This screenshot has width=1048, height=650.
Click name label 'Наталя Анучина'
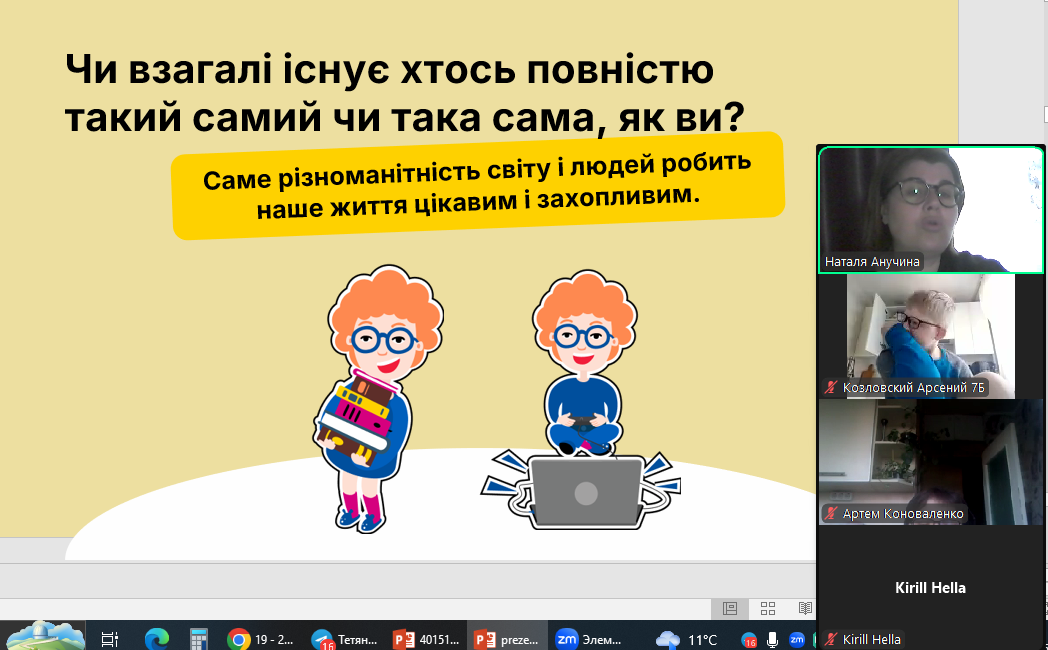[872, 262]
